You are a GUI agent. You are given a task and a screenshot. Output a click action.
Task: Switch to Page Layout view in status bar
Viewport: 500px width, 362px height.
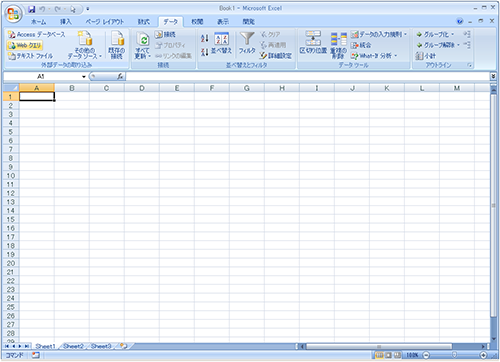388,355
